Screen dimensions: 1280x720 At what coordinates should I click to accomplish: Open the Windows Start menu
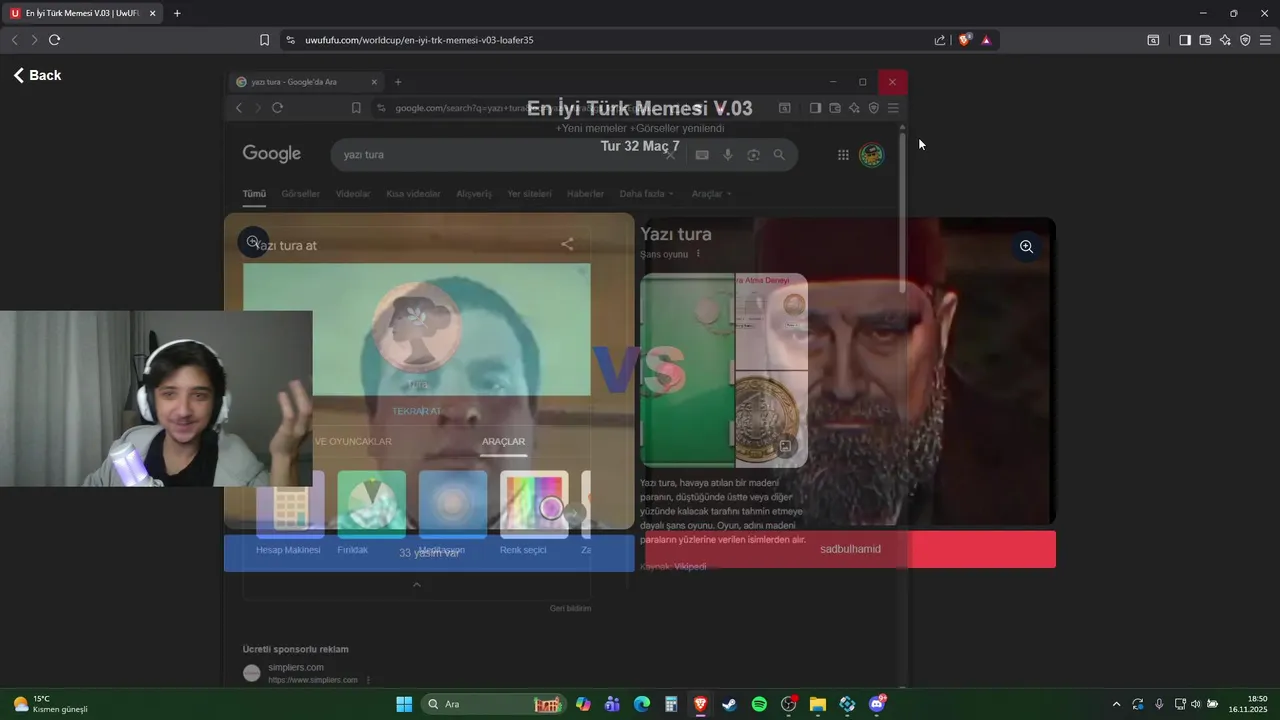(x=404, y=704)
